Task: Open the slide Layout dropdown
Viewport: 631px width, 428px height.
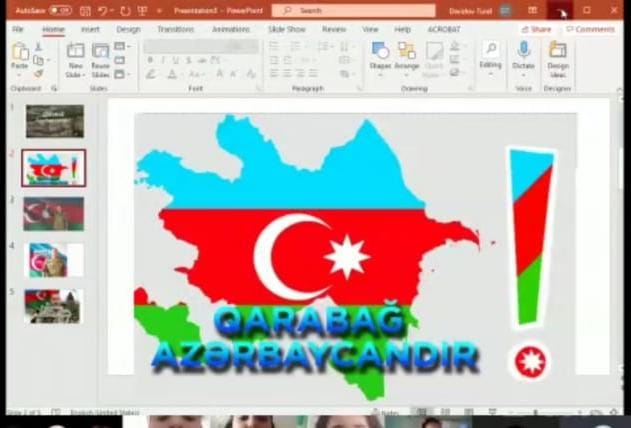Action: 122,47
